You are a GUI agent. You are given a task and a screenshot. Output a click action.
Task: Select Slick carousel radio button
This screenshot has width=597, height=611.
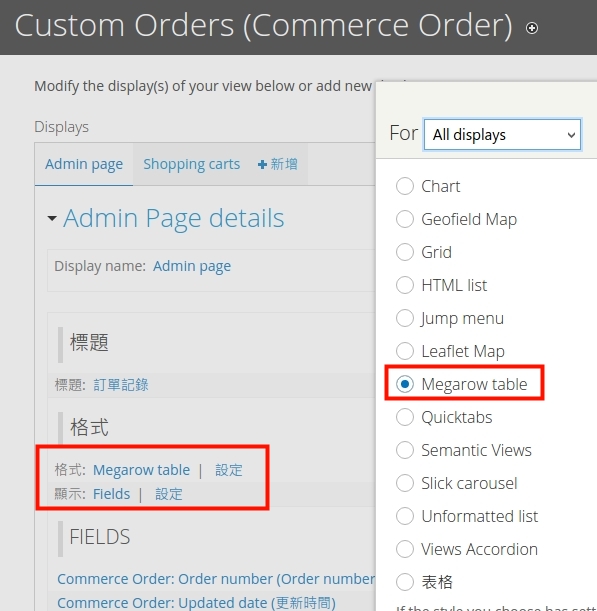pos(405,483)
